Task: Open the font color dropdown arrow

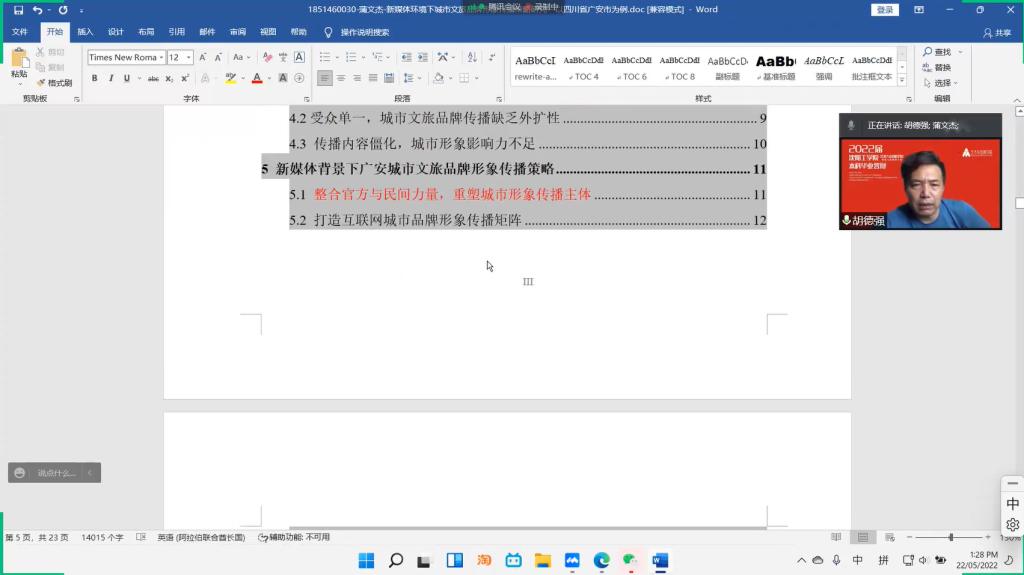Action: [x=269, y=78]
